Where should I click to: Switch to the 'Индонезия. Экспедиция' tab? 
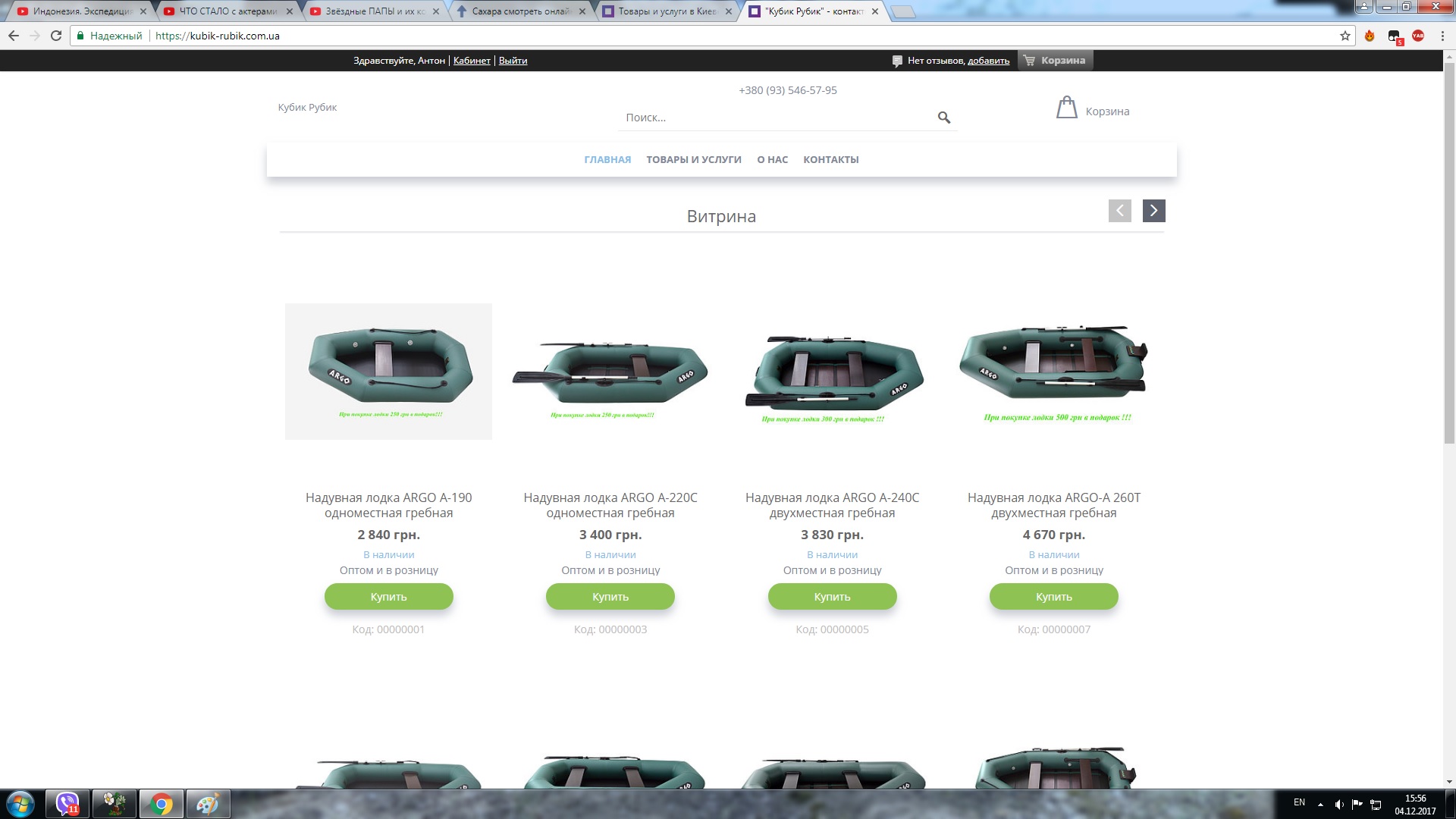pos(80,11)
